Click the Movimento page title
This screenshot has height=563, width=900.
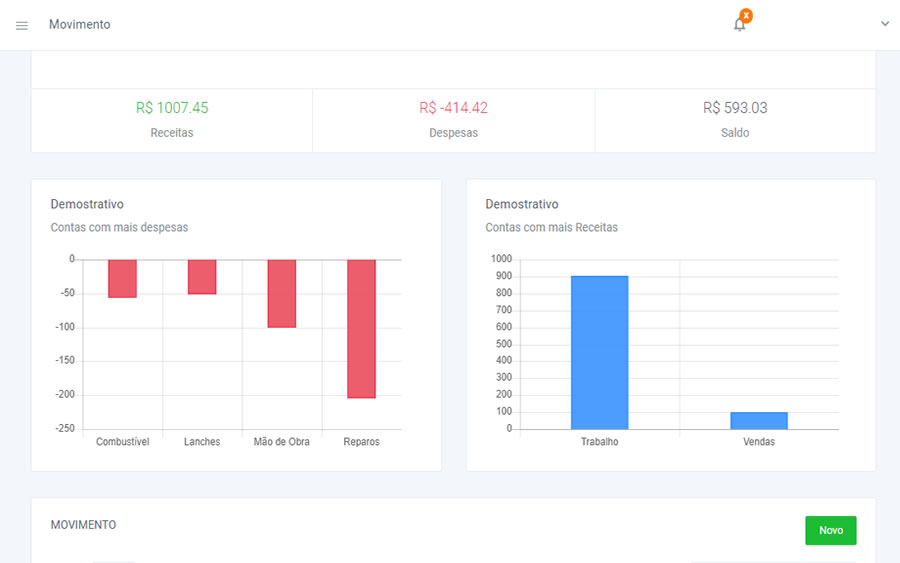pyautogui.click(x=80, y=25)
